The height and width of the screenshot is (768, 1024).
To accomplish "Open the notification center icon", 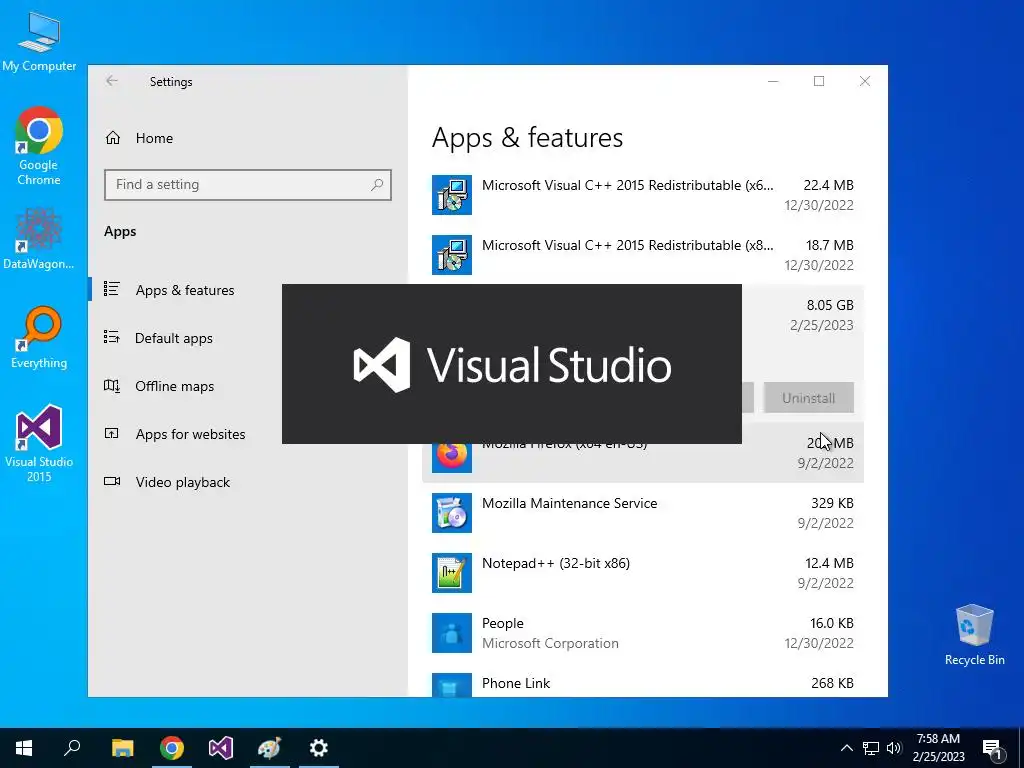I will tap(992, 748).
